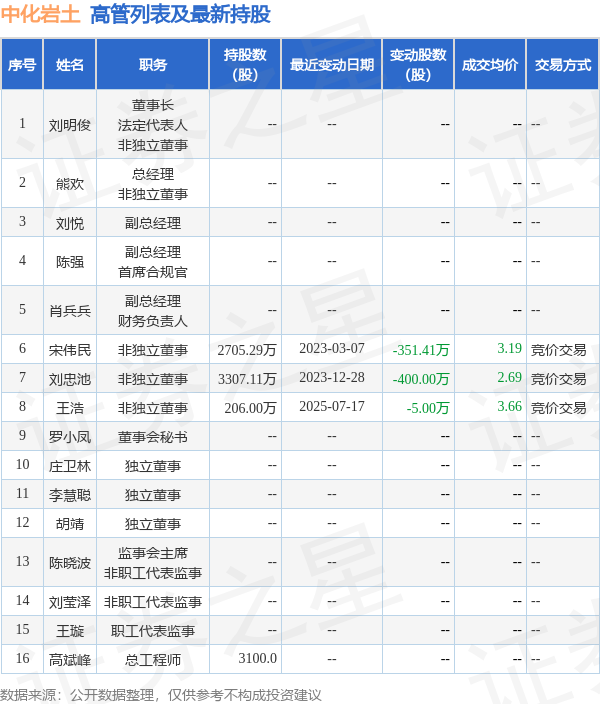The width and height of the screenshot is (600, 704).
Task: Click 职工代表监事 position of 王璇
Action: 153,631
